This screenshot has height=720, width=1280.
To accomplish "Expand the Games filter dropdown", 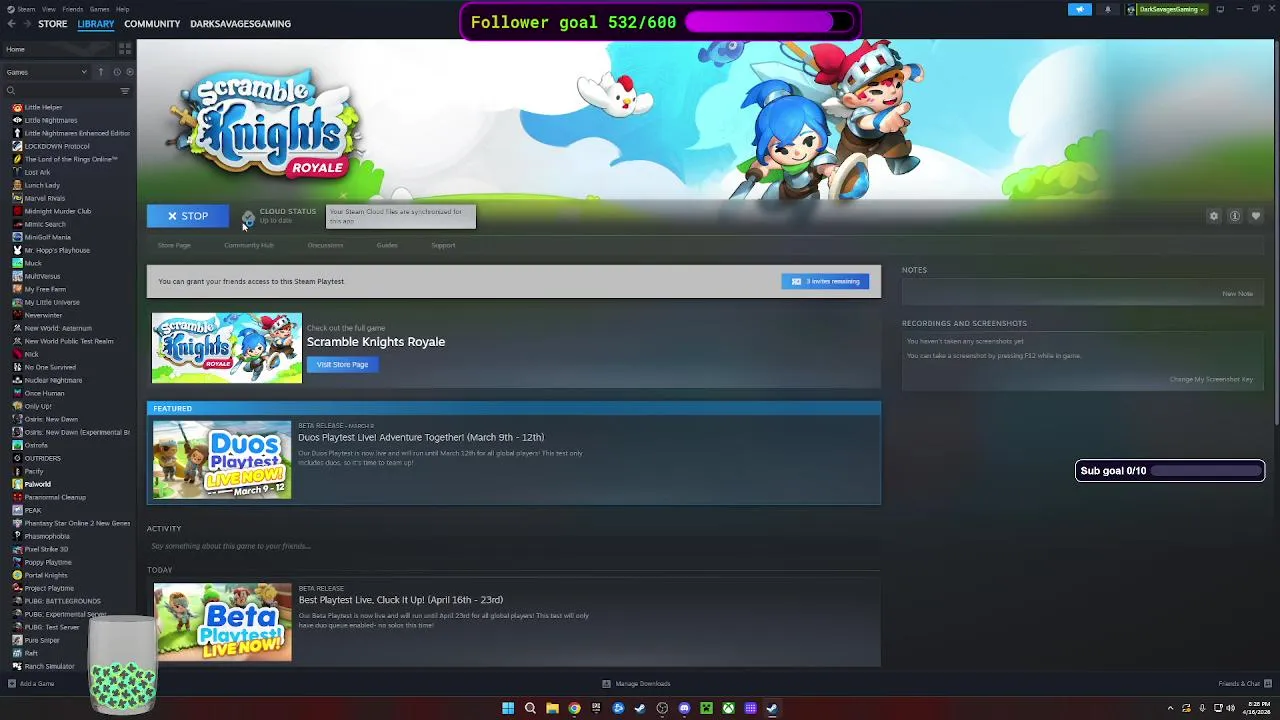I will (46, 72).
